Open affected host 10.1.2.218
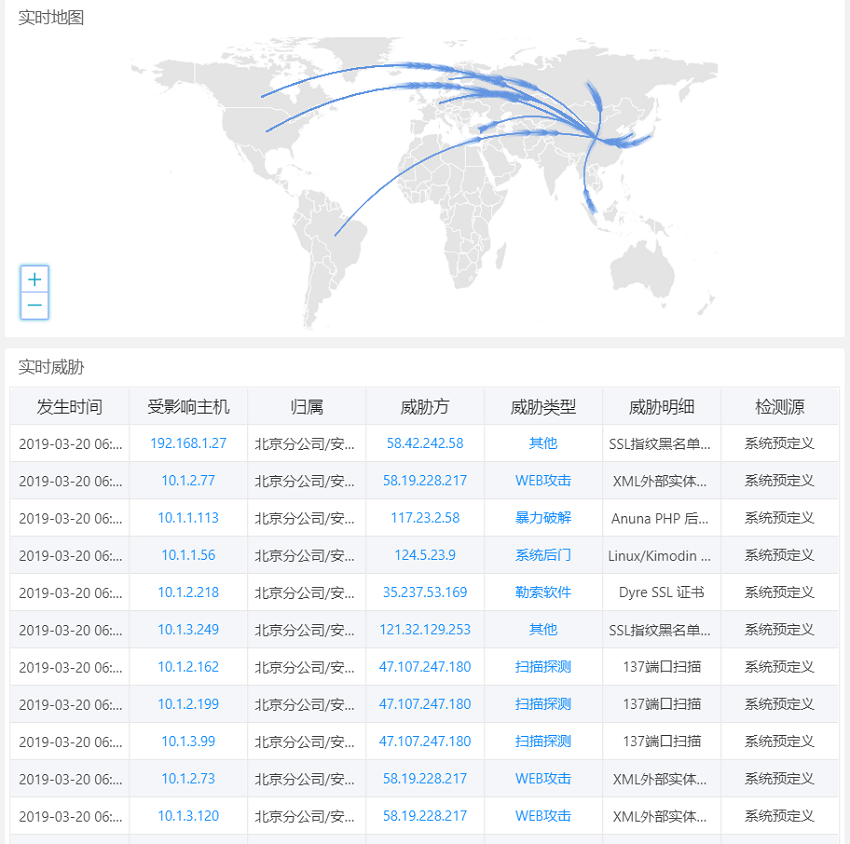The image size is (850, 844). [188, 592]
